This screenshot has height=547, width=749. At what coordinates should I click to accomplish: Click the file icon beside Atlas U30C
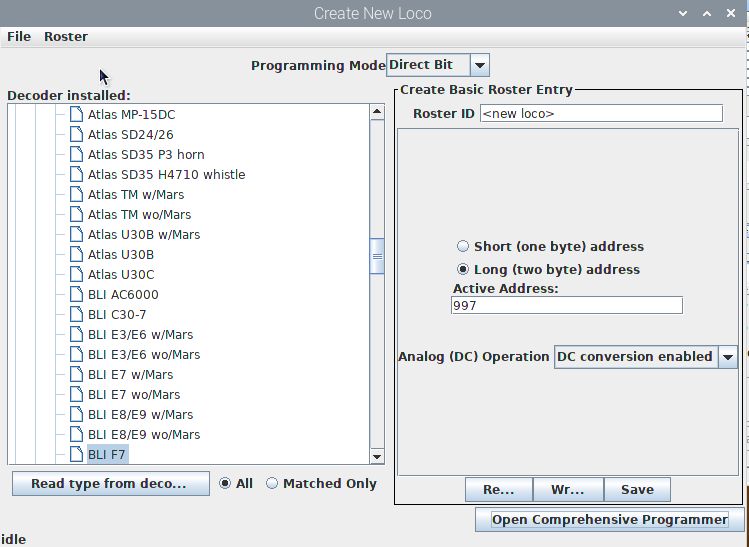coord(76,275)
